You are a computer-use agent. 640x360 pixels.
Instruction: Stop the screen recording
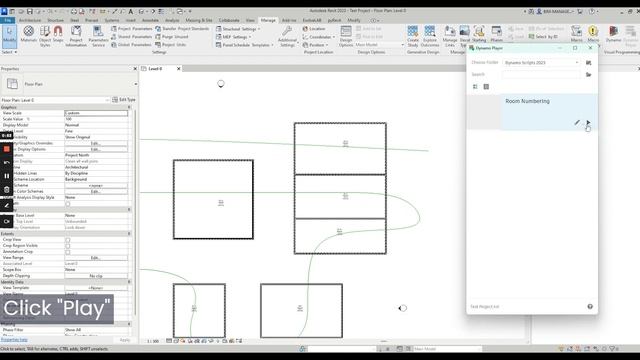[7, 149]
